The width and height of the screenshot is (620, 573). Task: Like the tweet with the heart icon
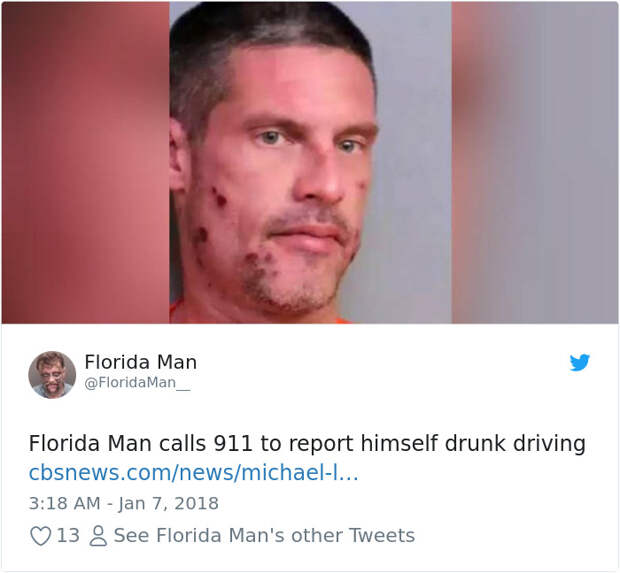click(x=40, y=536)
